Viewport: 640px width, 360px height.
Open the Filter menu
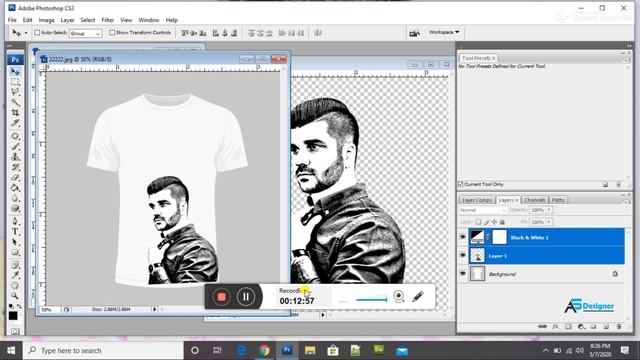pyautogui.click(x=107, y=20)
